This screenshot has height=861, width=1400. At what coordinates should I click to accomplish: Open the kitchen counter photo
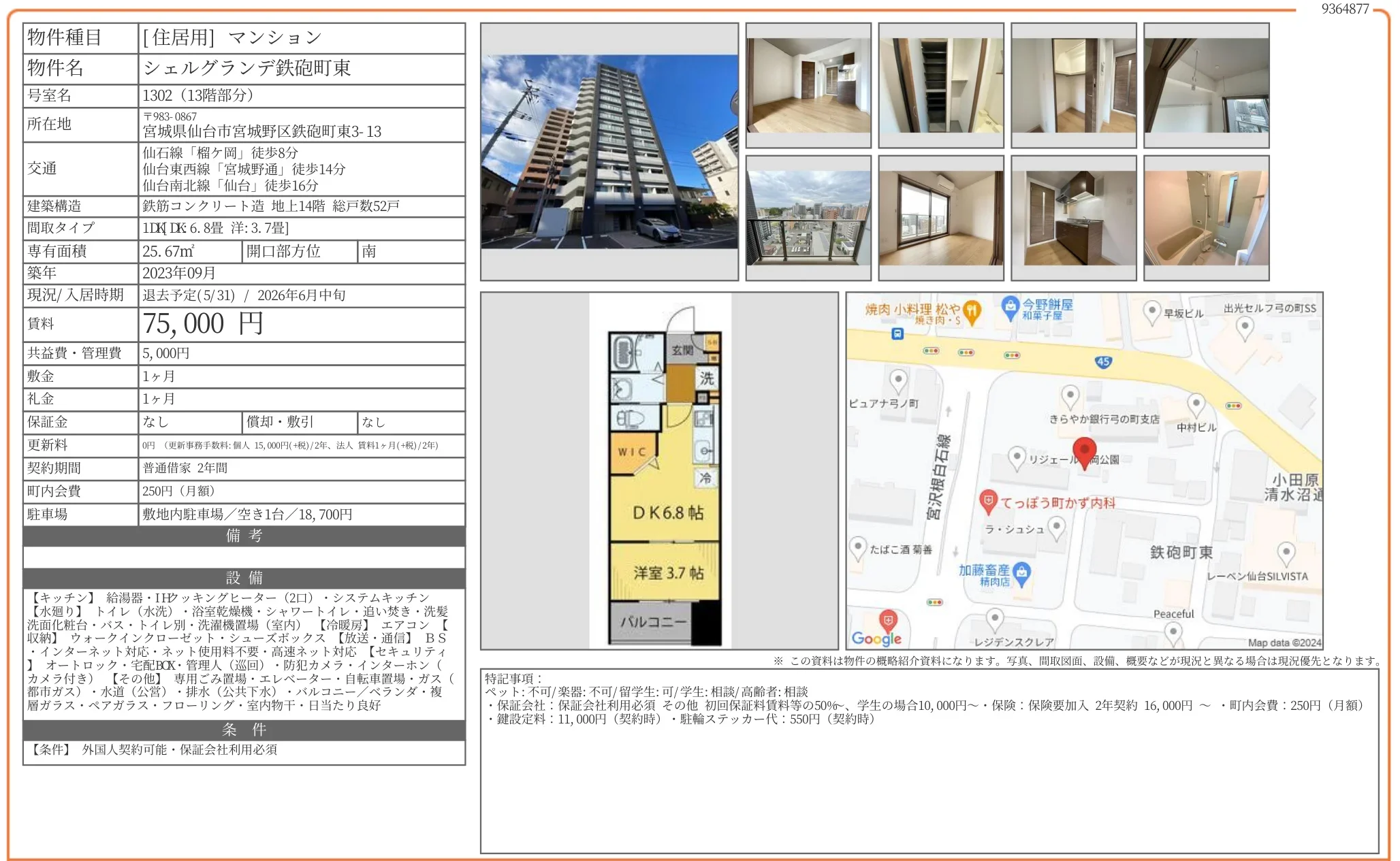1074,218
